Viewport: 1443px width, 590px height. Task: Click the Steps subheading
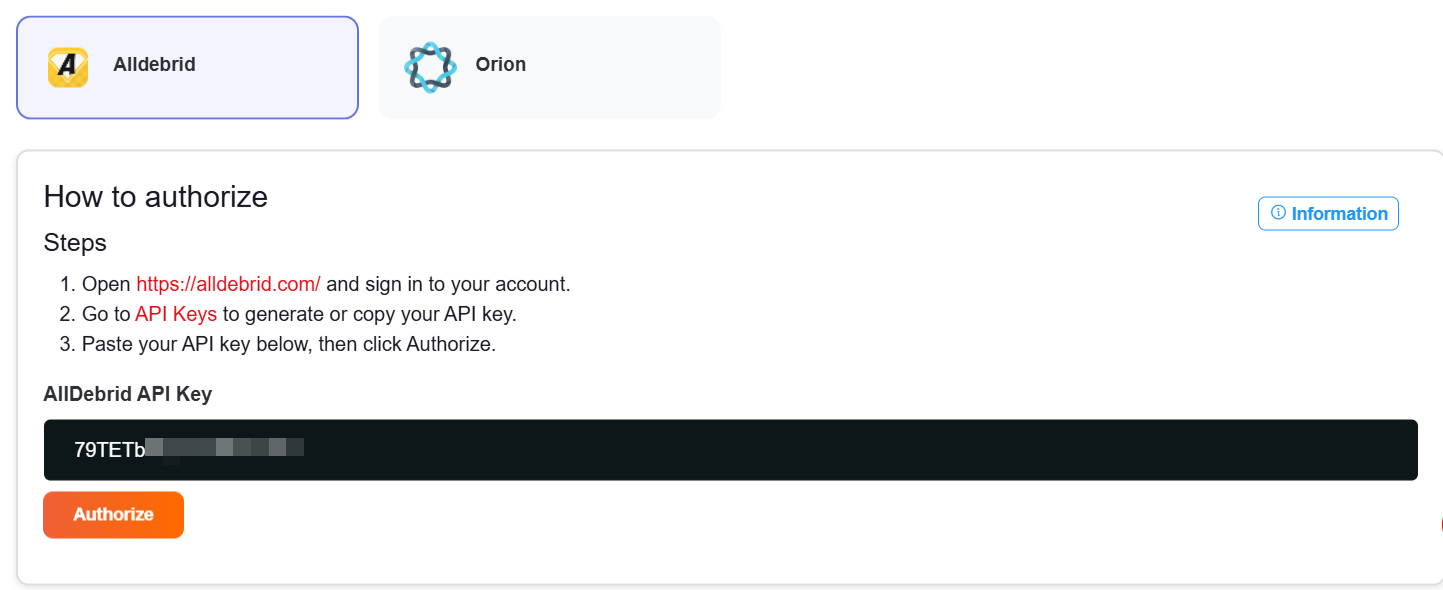pyautogui.click(x=75, y=242)
